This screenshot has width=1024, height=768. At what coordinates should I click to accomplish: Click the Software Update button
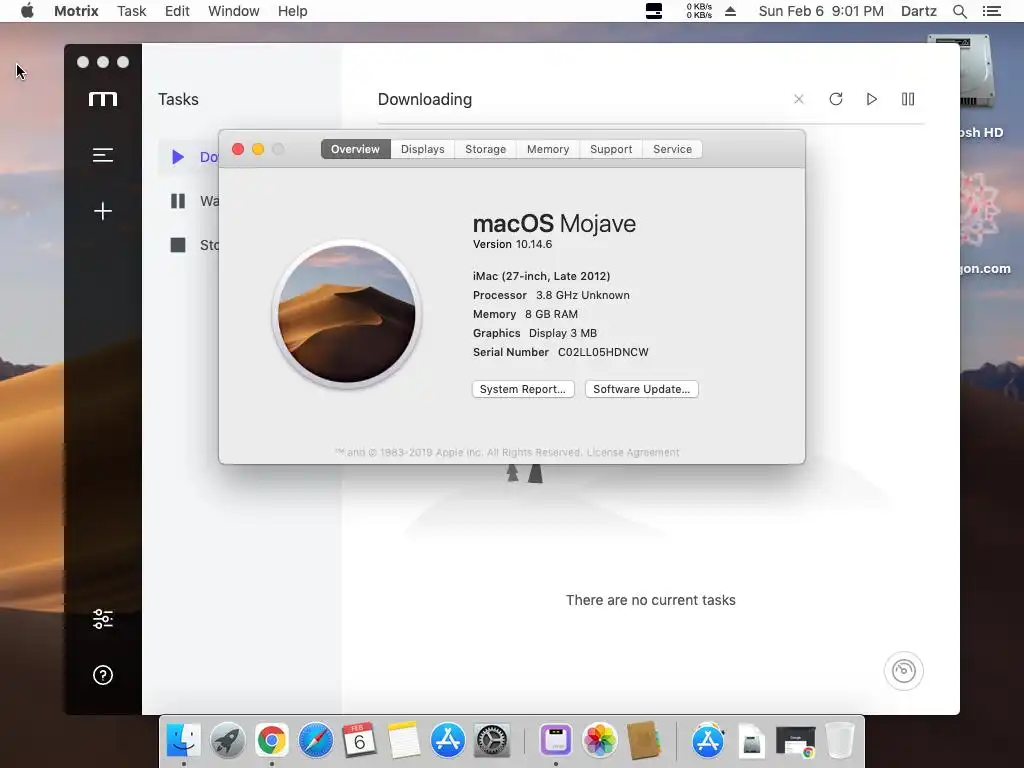tap(641, 389)
